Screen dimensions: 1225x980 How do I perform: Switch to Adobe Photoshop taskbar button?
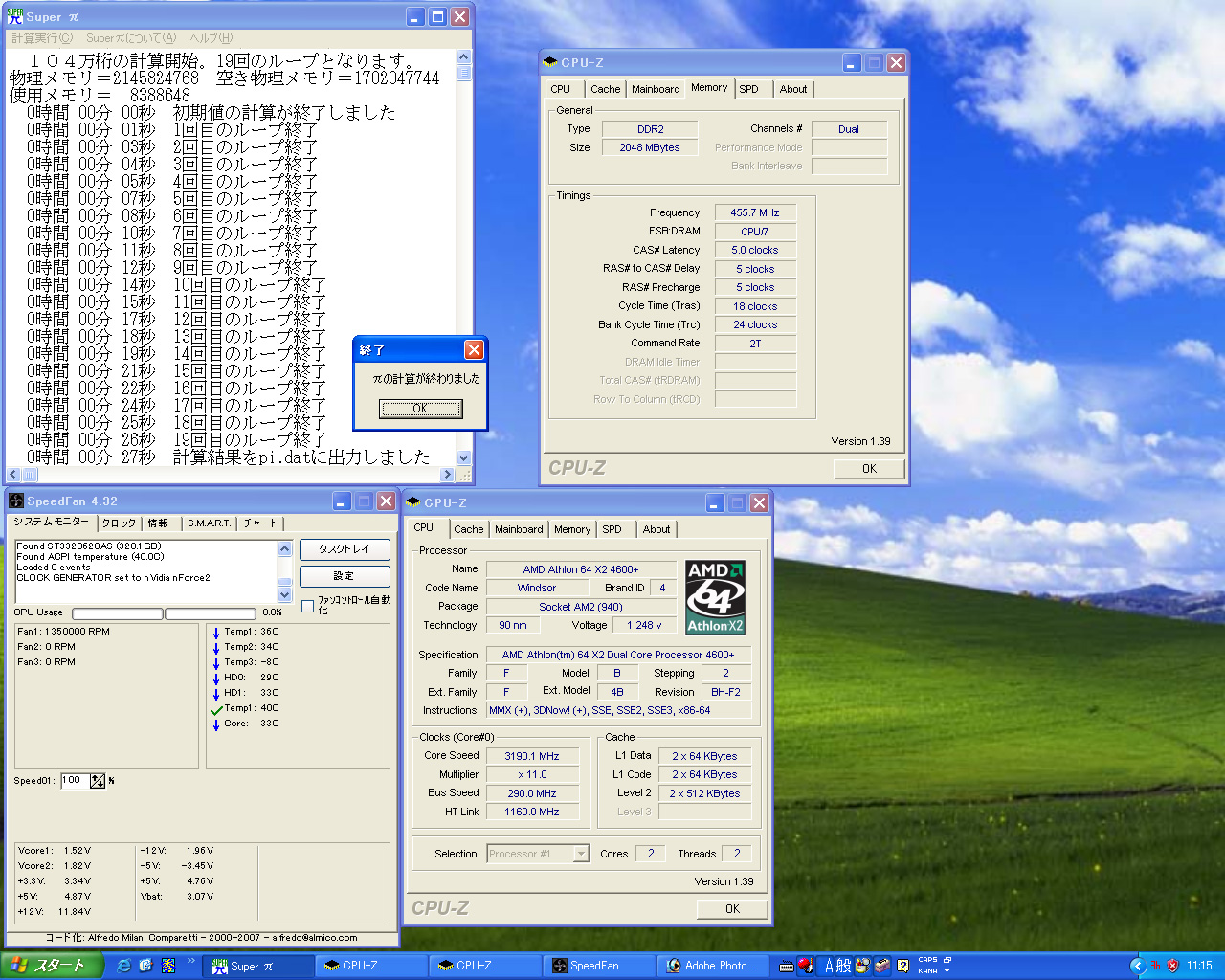(x=714, y=966)
